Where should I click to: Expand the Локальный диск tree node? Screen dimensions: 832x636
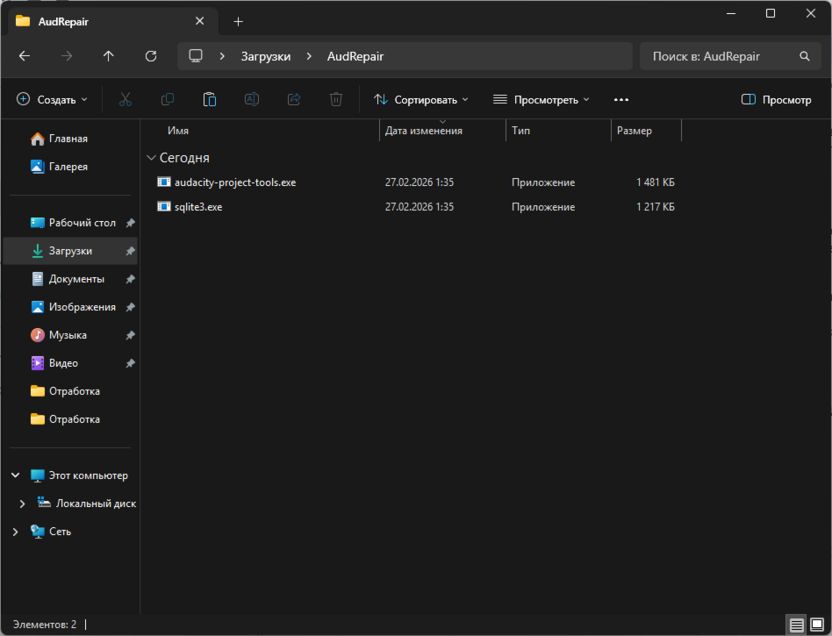(23, 504)
